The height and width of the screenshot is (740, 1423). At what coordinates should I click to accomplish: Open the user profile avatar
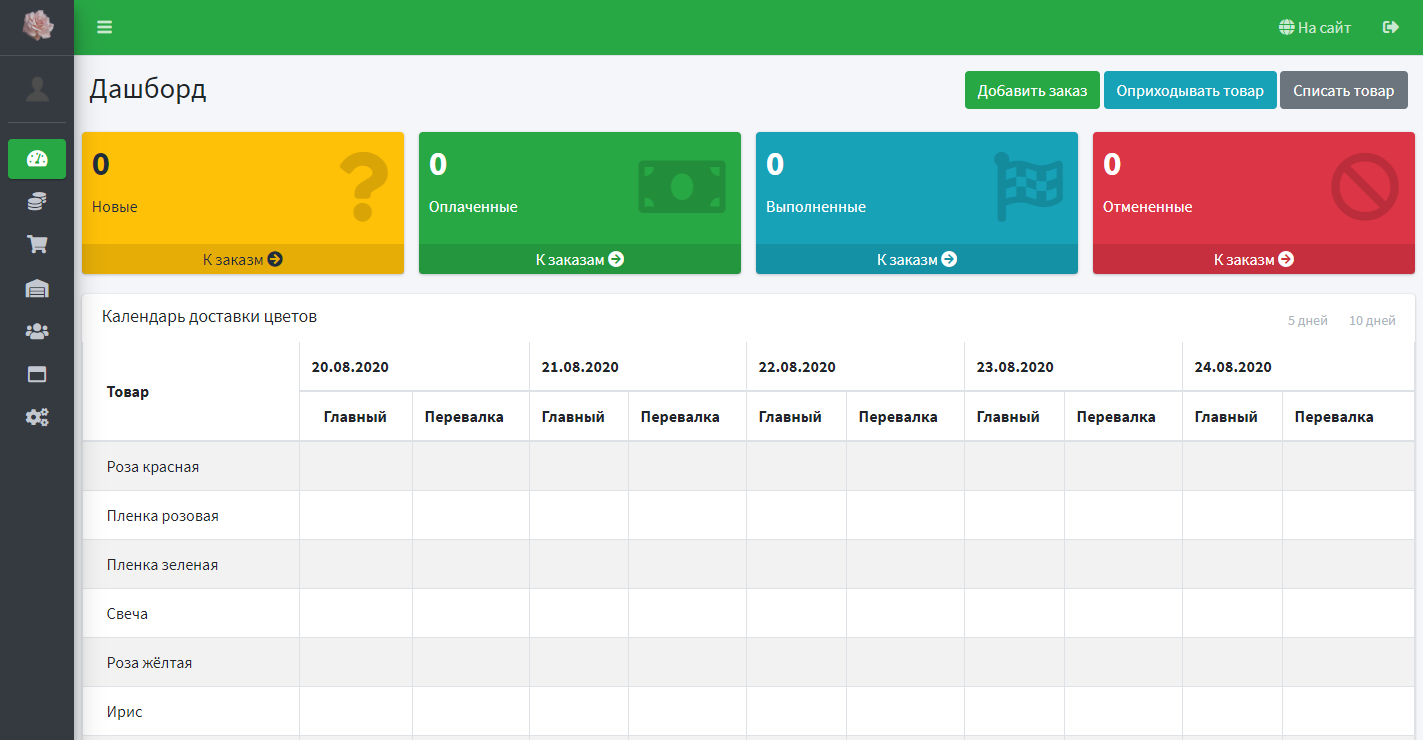coord(37,89)
